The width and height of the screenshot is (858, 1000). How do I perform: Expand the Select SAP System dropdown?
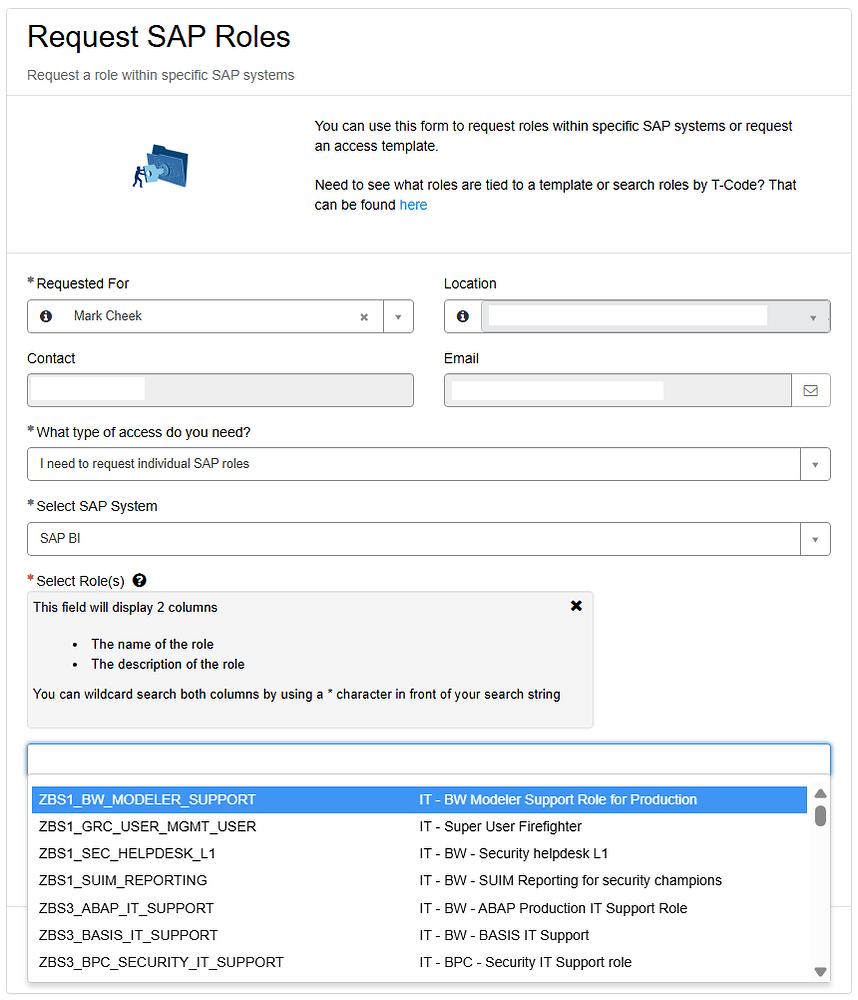click(815, 538)
